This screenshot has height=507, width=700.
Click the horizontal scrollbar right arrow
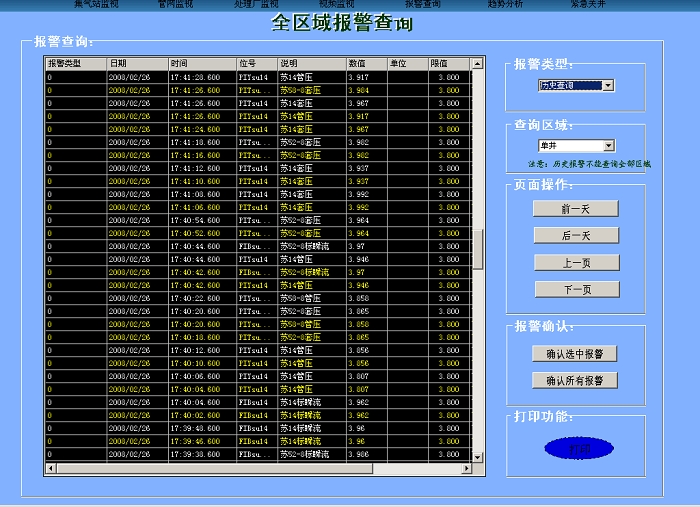click(465, 468)
